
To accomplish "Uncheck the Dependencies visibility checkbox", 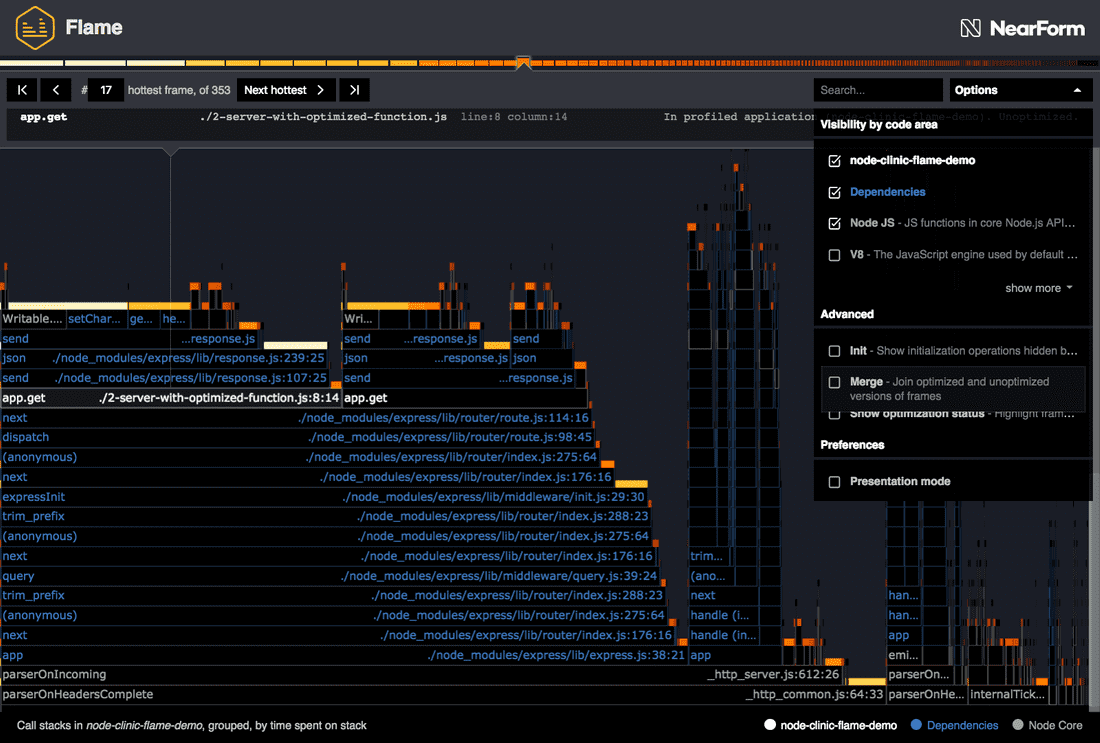I will (834, 192).
